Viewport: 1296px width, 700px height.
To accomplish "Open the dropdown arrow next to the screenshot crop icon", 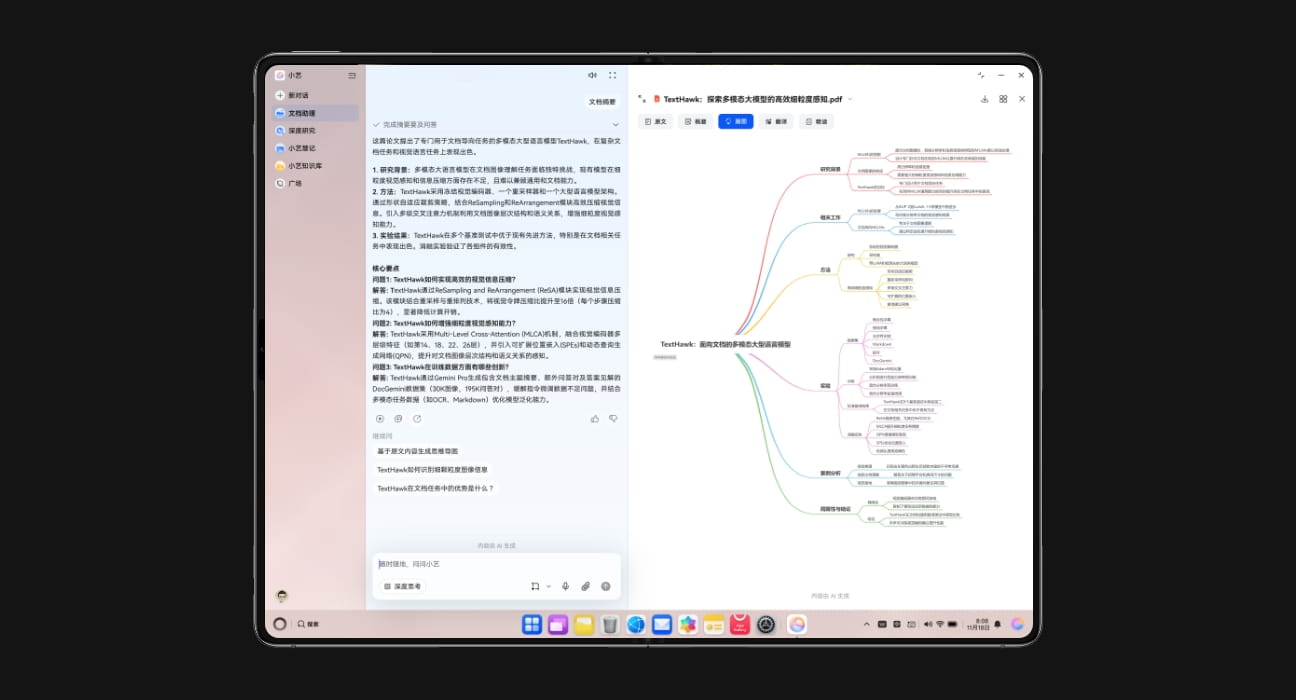I will (548, 586).
